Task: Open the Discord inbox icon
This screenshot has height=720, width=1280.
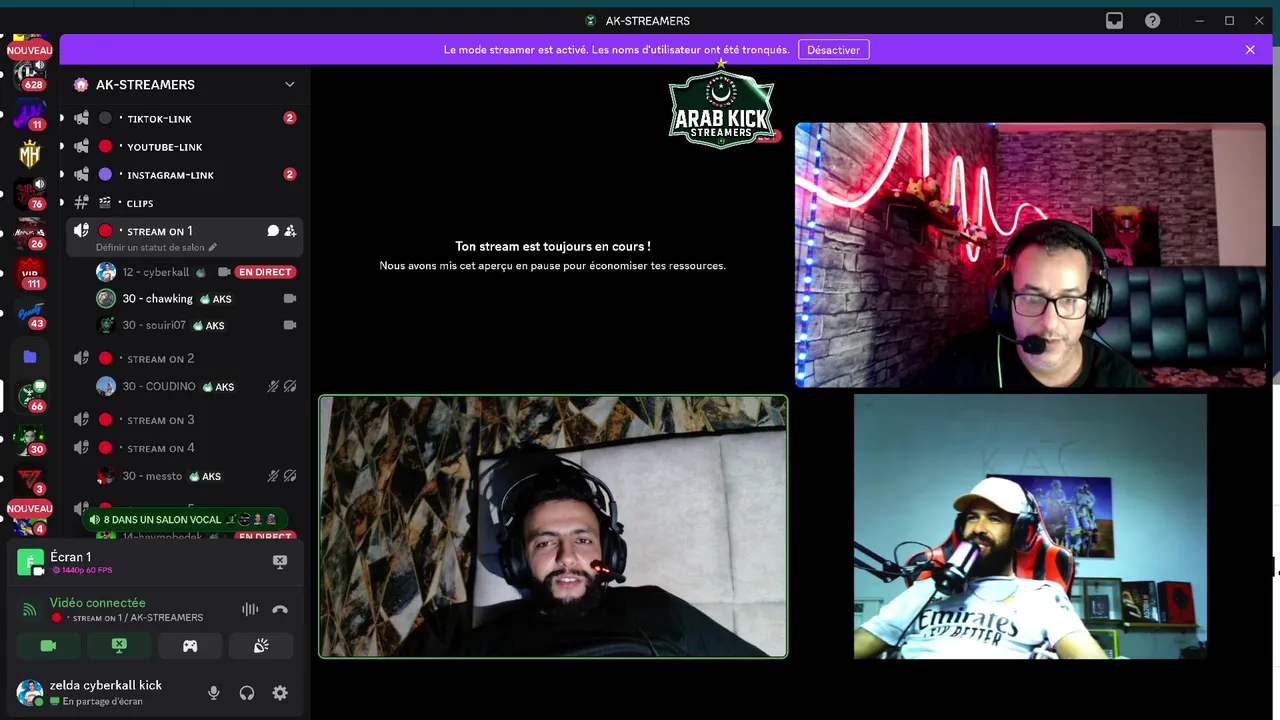Action: pos(1114,21)
